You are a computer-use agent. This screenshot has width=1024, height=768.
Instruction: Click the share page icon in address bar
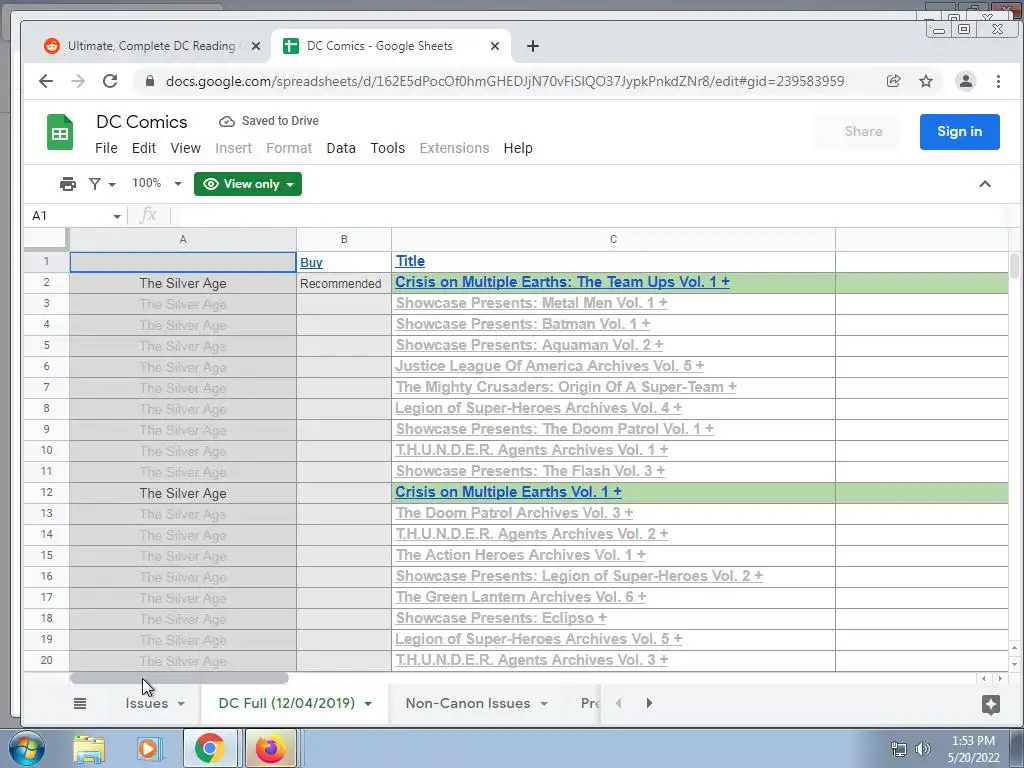coord(893,81)
